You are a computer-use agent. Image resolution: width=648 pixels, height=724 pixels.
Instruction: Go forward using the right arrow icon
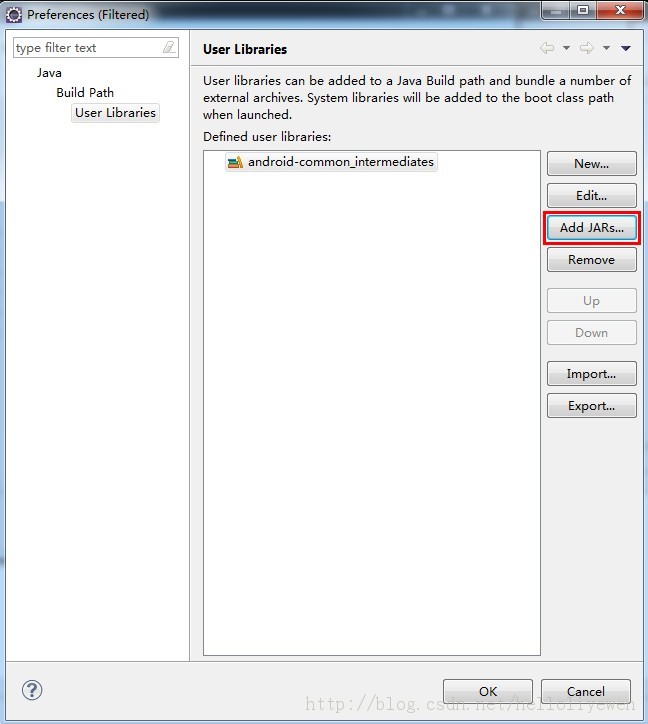tap(587, 48)
